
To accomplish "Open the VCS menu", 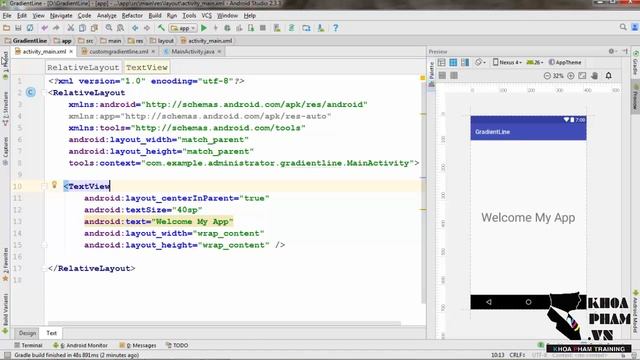I will [207, 16].
